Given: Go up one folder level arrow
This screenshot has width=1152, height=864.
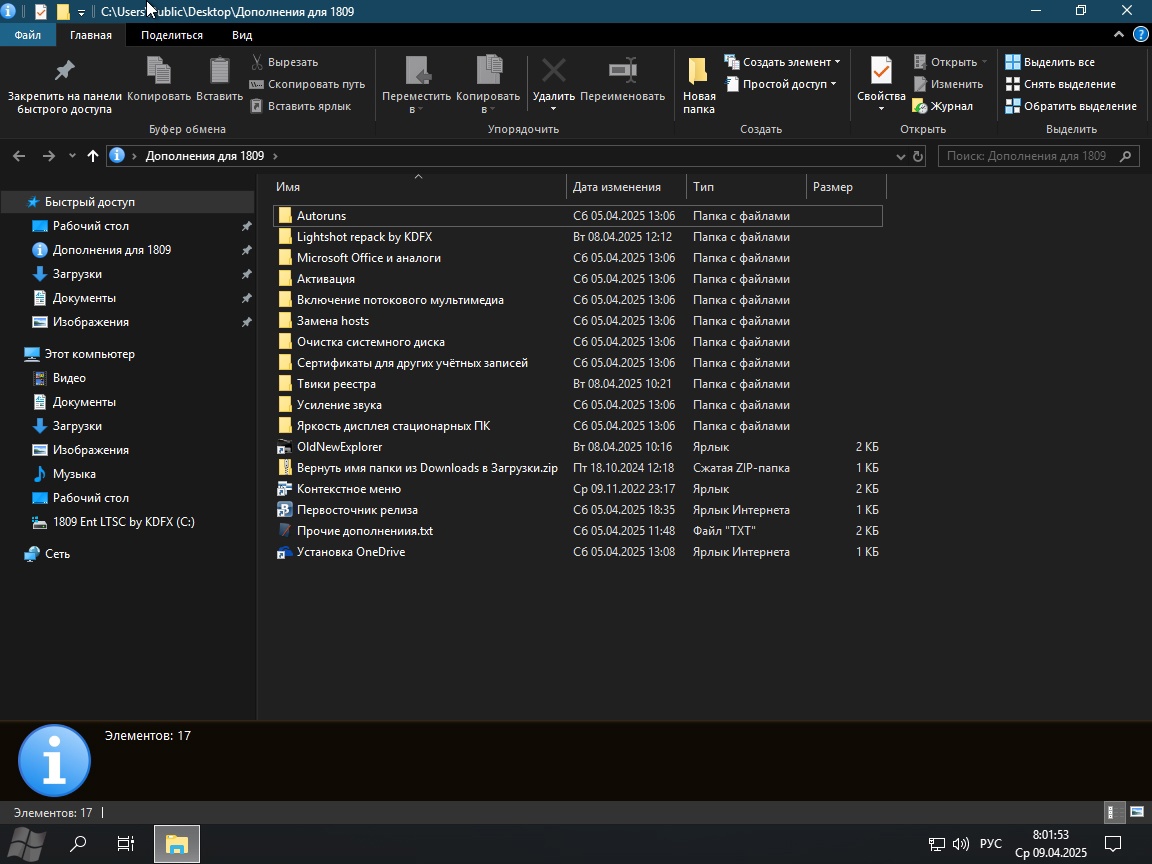Looking at the screenshot, I should pos(93,156).
